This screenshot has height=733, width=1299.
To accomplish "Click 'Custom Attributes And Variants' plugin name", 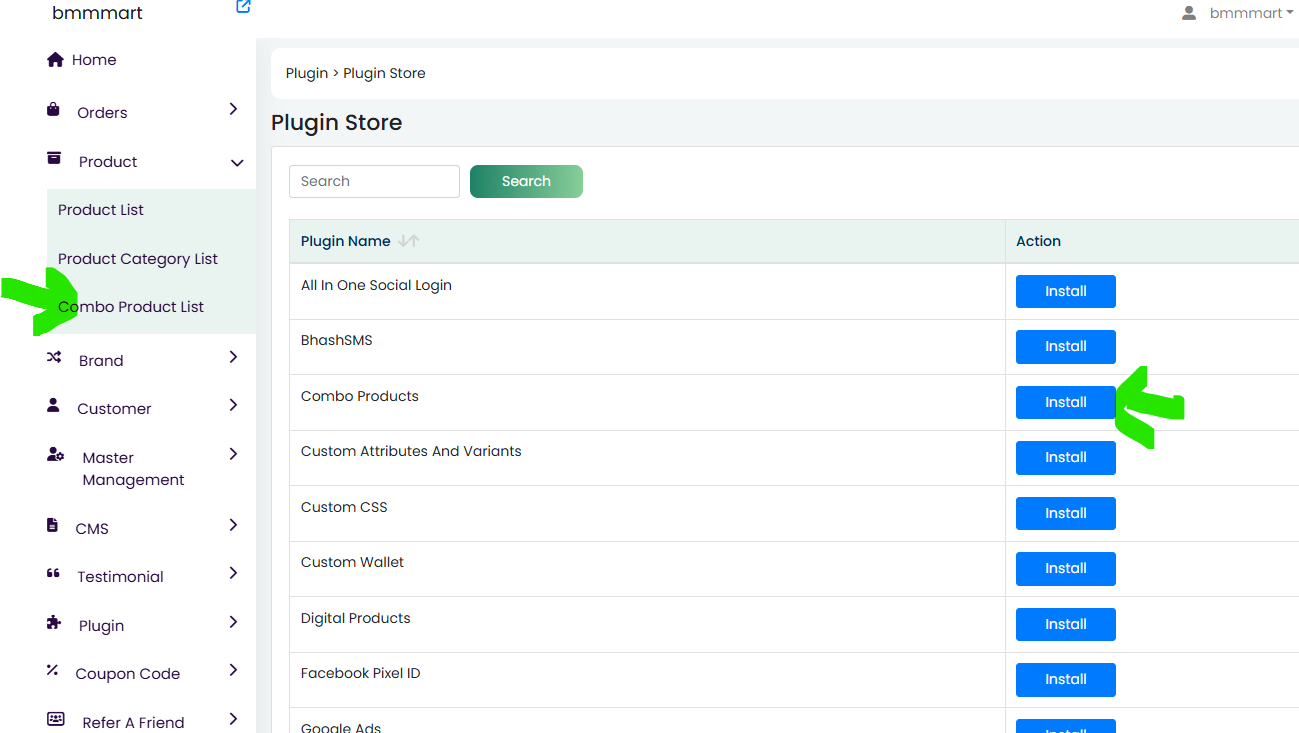I will pos(411,451).
